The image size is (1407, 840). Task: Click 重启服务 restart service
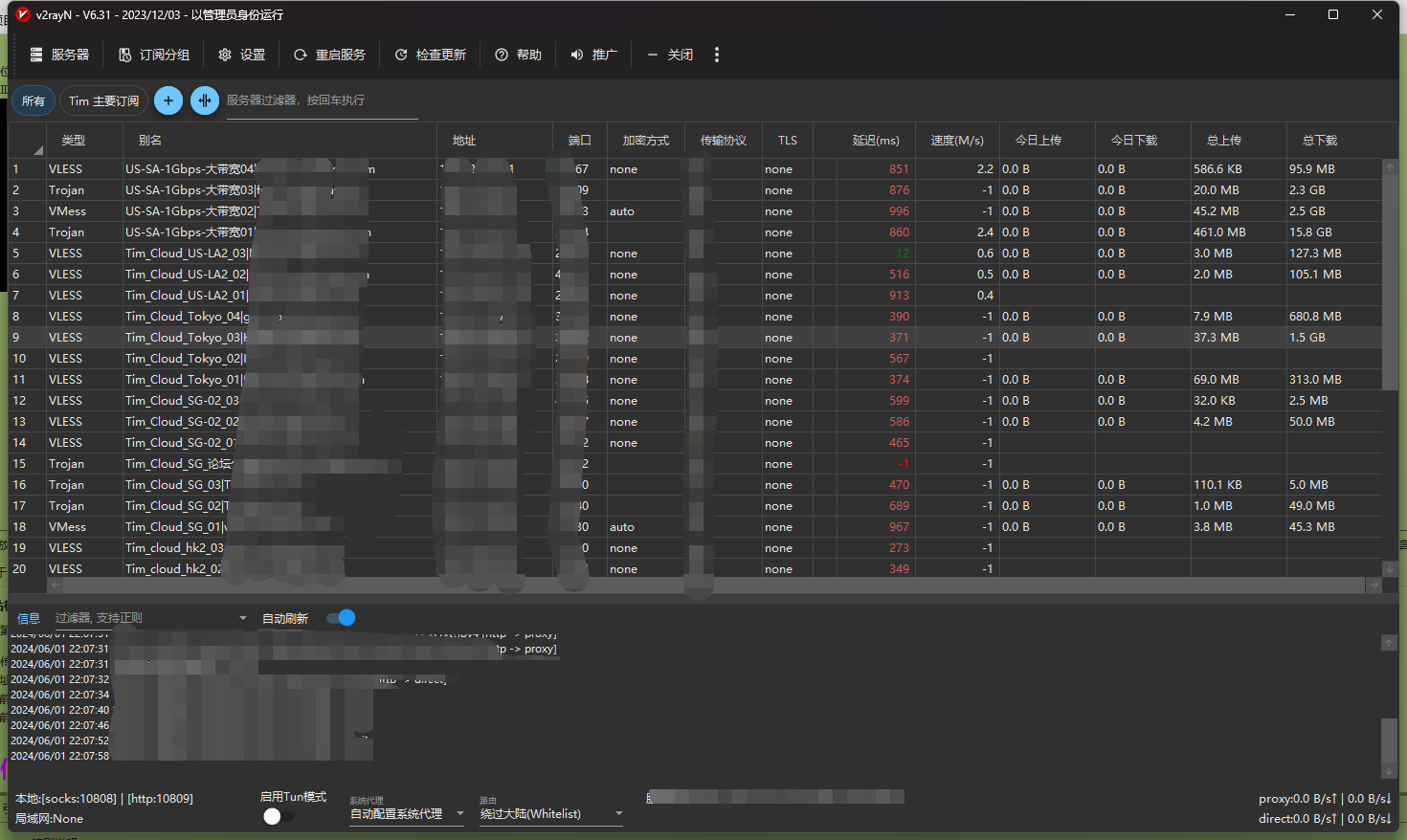(330, 55)
